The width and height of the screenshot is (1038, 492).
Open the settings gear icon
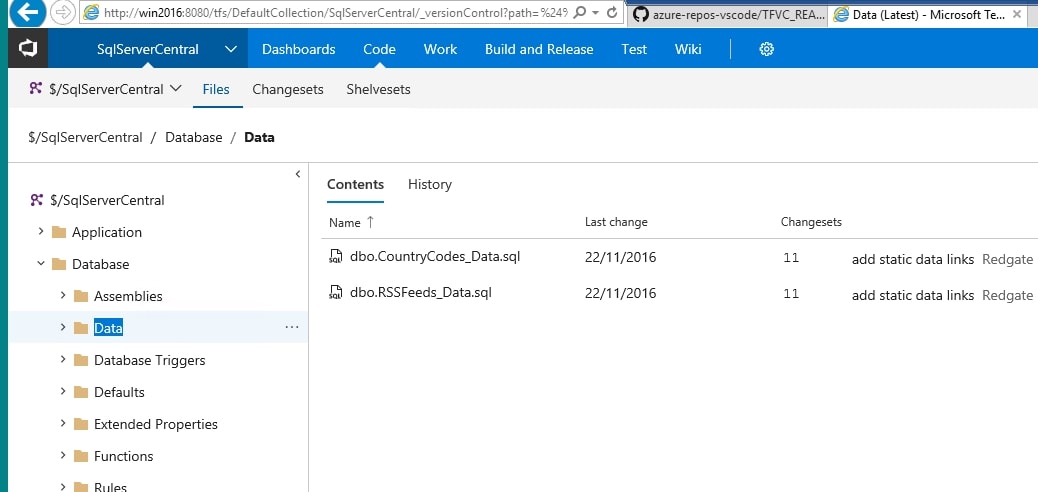pos(767,49)
